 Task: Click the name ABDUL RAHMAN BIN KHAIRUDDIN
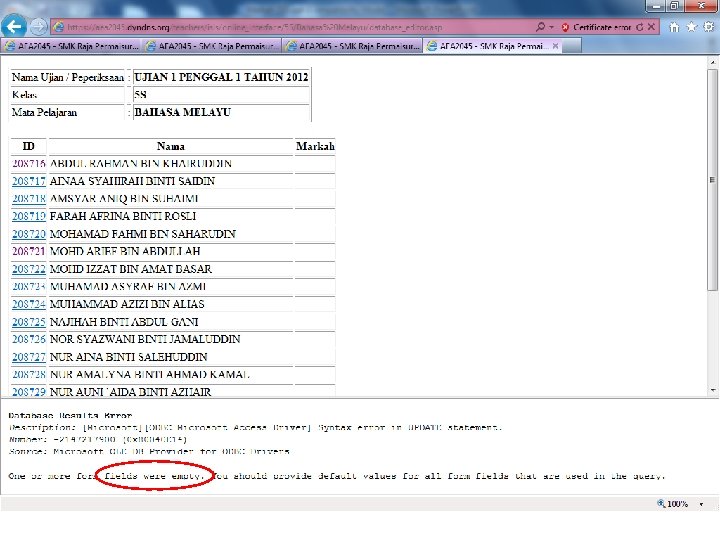[x=141, y=163]
